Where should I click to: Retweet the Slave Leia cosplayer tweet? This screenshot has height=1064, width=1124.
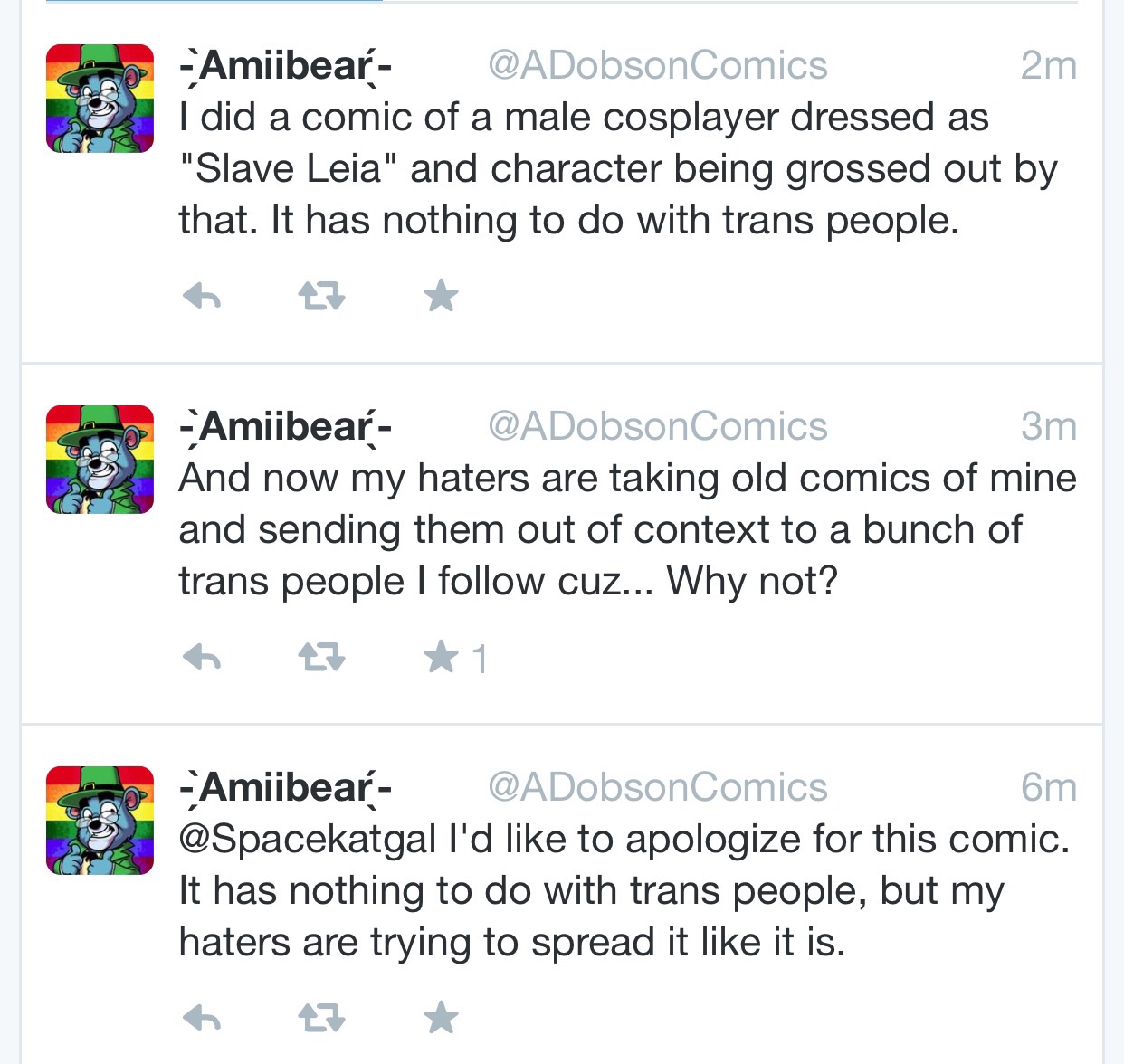pos(321,296)
